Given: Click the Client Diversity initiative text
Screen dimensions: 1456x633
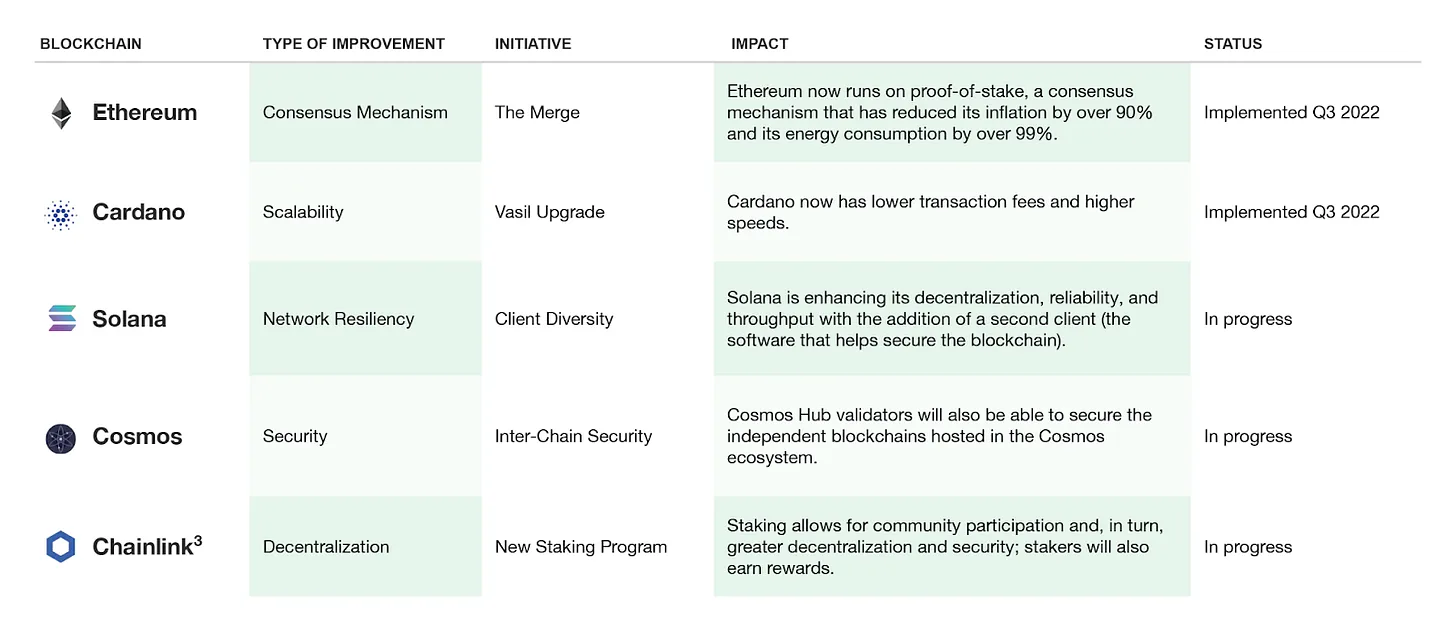Looking at the screenshot, I should click(554, 319).
